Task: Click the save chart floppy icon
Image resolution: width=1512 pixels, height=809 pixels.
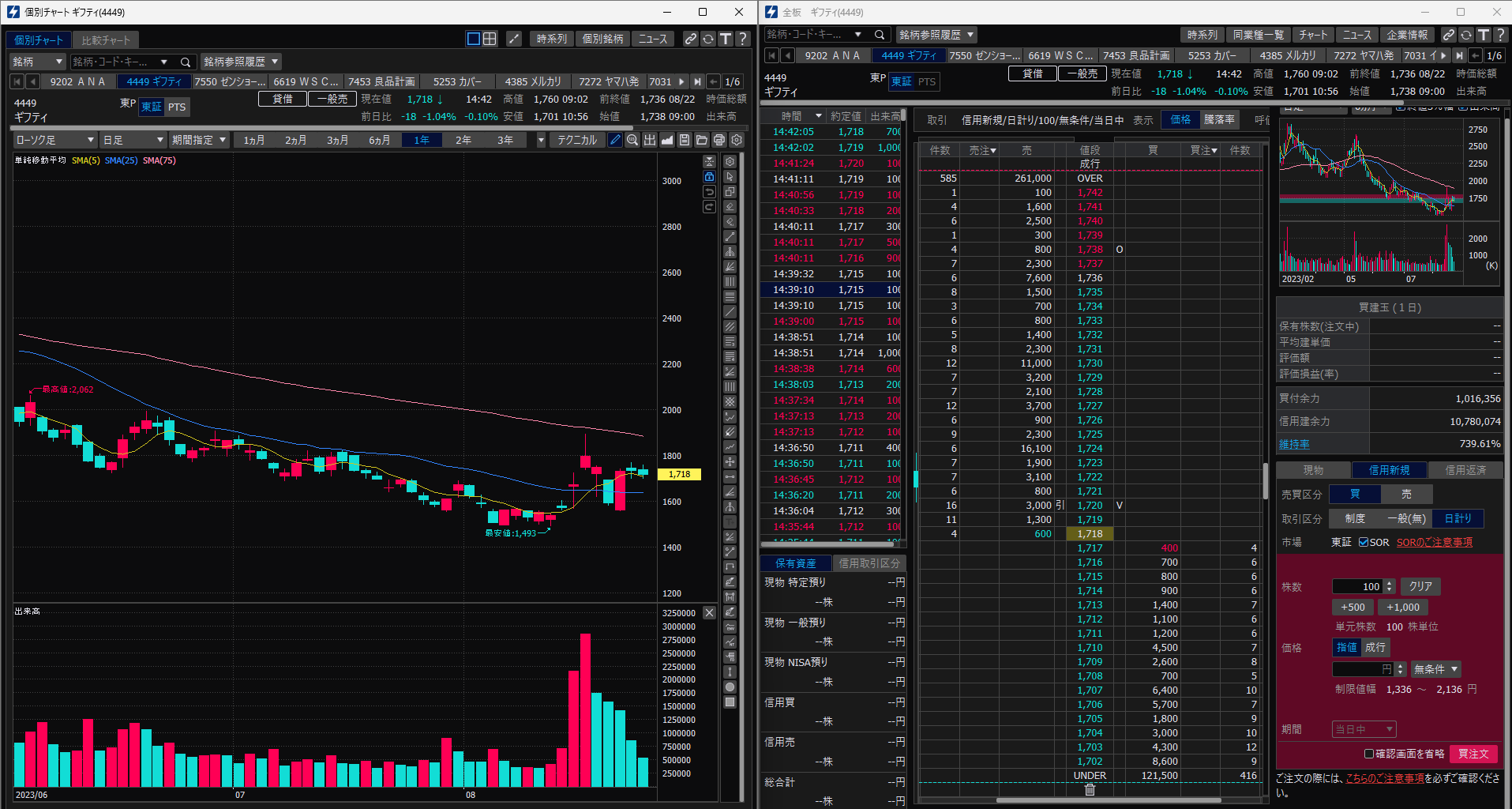Action: point(684,140)
